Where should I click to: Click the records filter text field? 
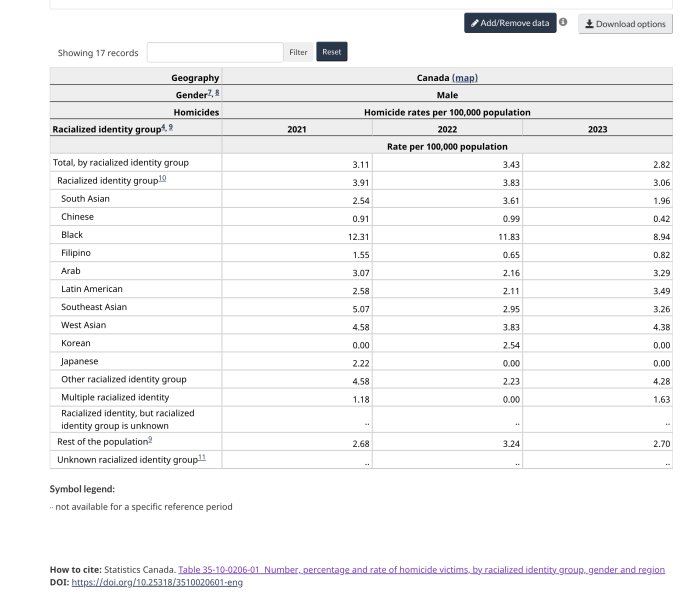pos(214,52)
